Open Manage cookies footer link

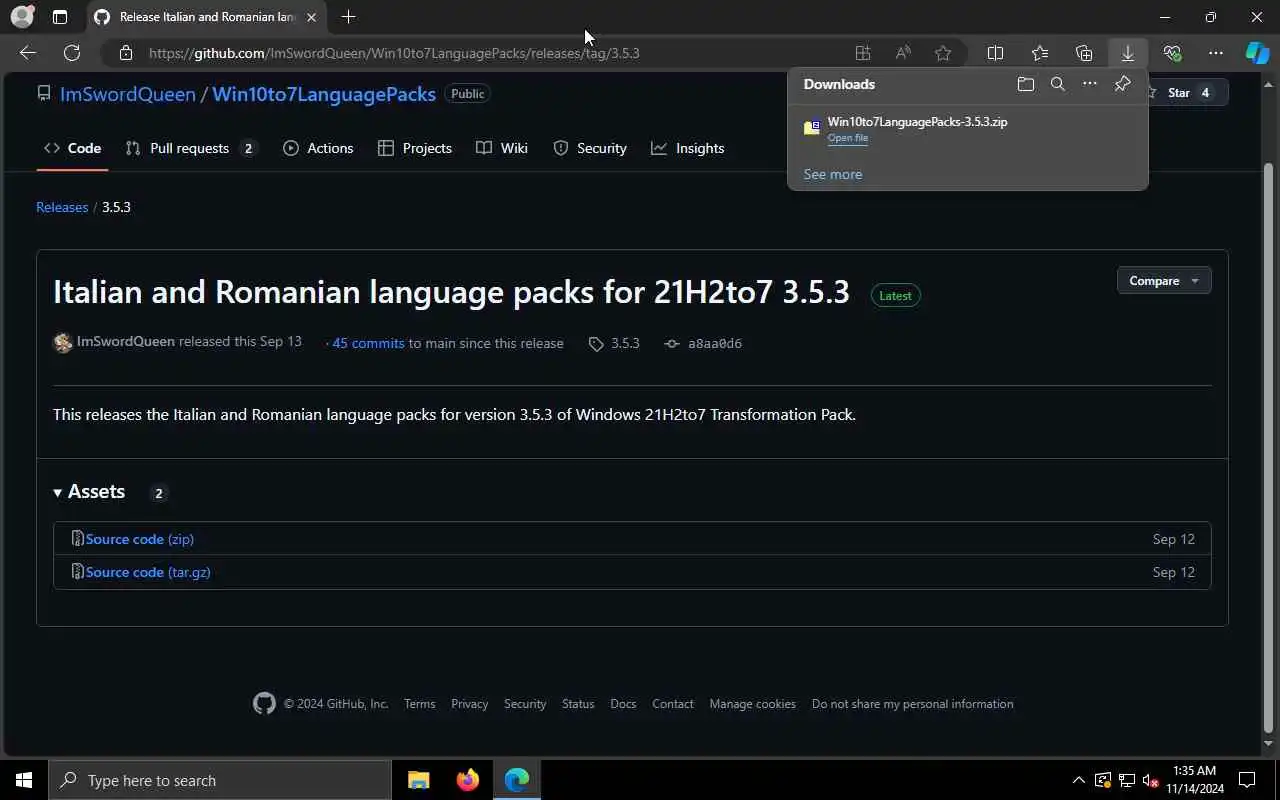pos(753,704)
